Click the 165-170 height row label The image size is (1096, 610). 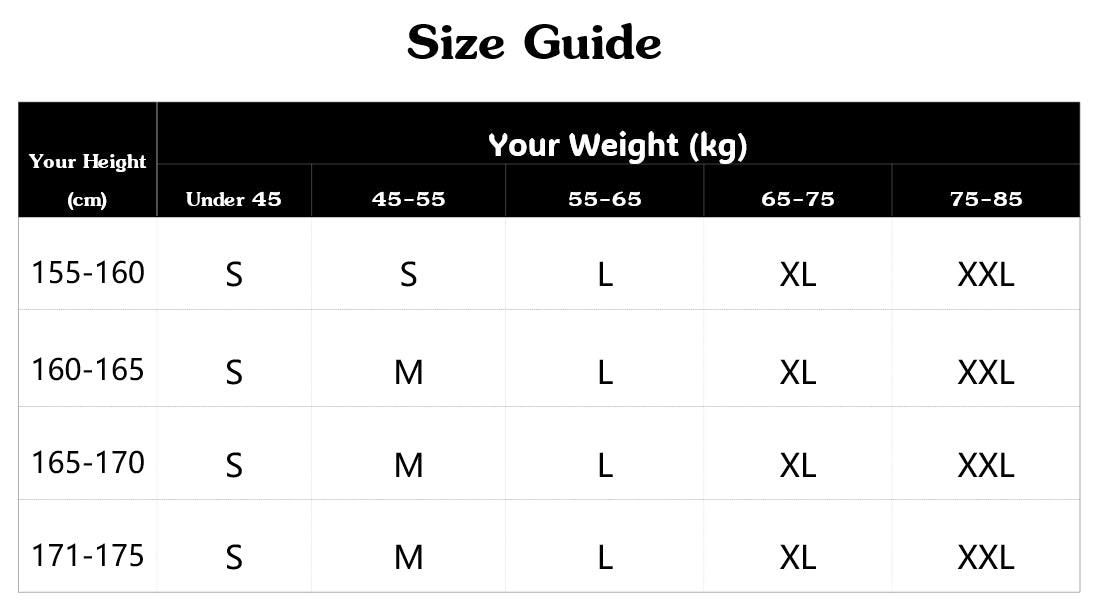click(x=88, y=463)
